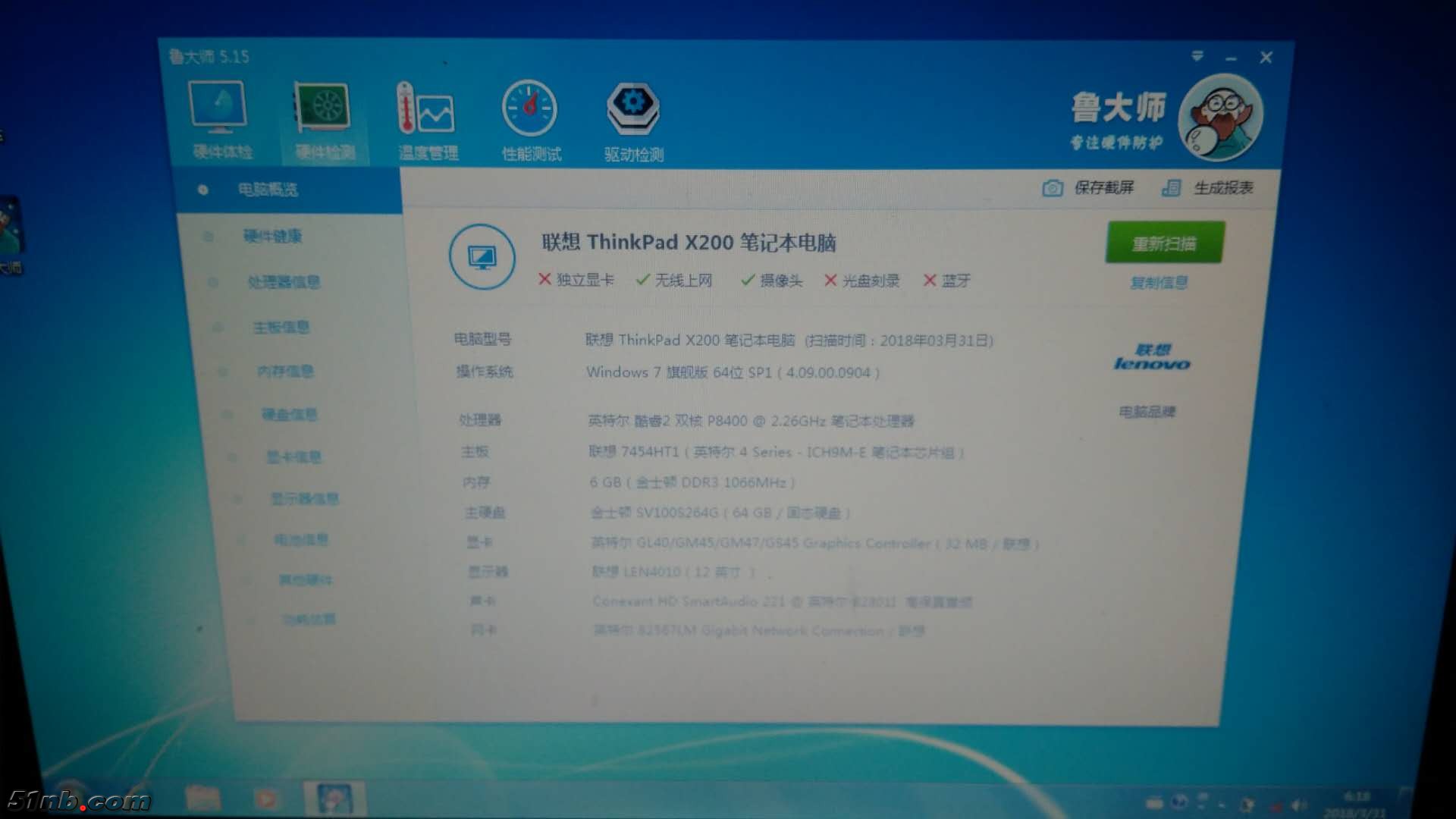The height and width of the screenshot is (819, 1456).
Task: Click the 保存截屏 camera icon
Action: [x=1053, y=188]
